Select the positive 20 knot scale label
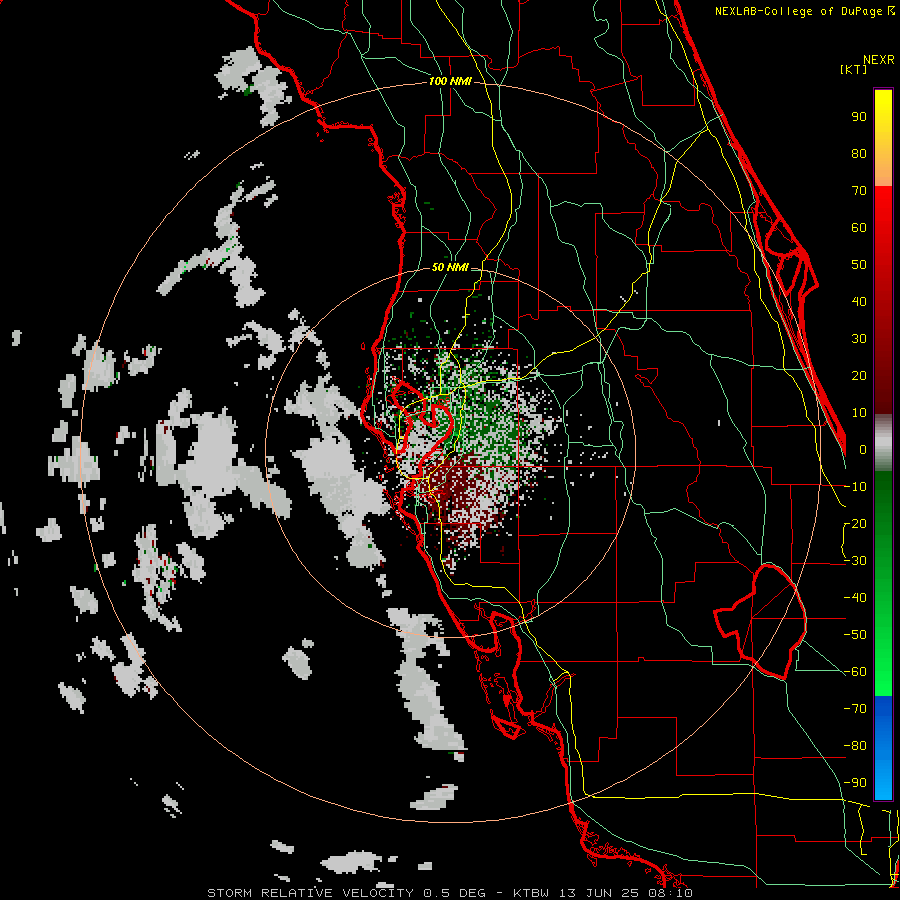Viewport: 900px width, 900px height. (859, 375)
